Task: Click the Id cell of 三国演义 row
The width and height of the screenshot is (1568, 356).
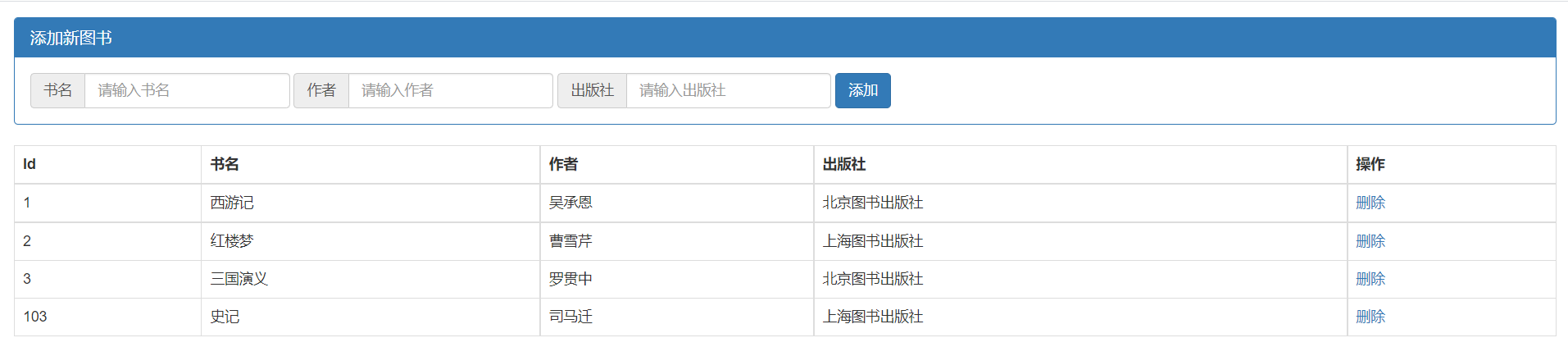Action: click(108, 279)
